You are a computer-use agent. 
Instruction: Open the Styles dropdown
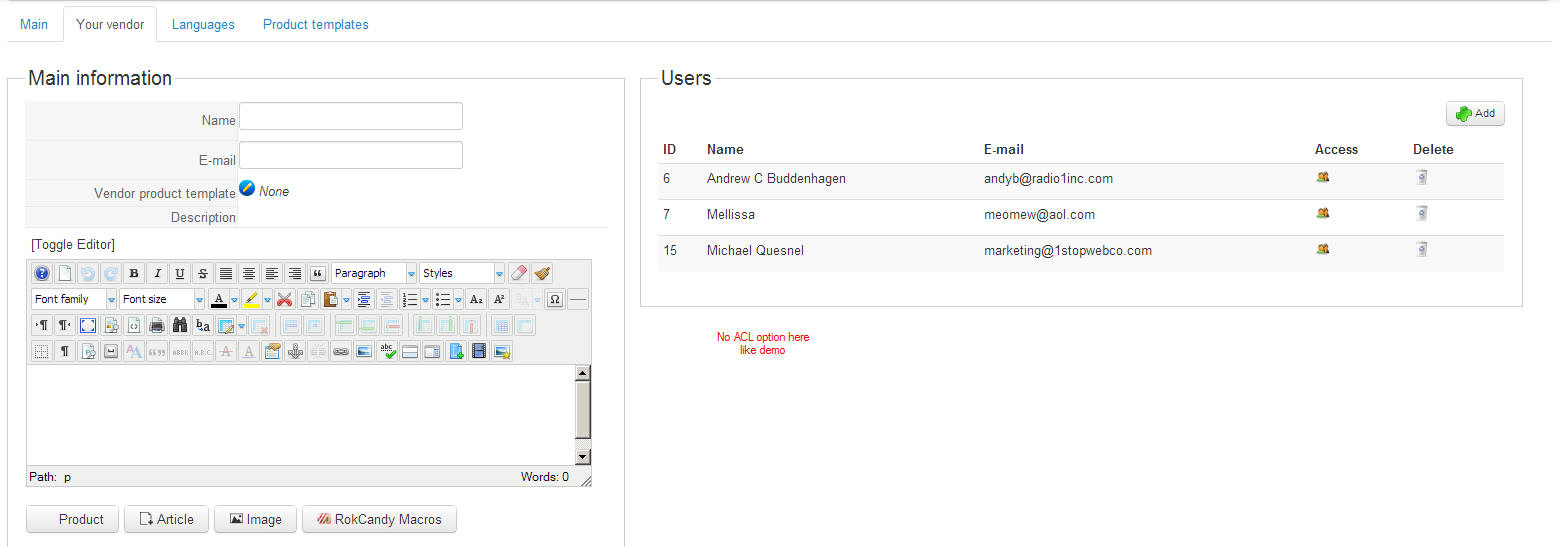pos(462,273)
